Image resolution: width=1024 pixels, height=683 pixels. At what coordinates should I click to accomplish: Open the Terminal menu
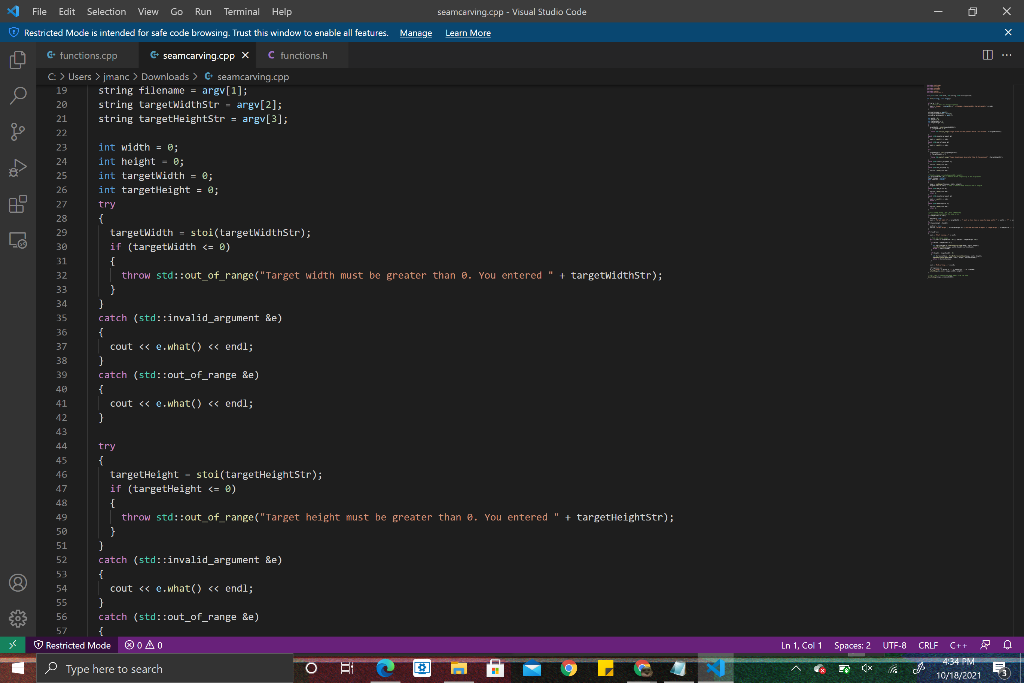tap(241, 12)
